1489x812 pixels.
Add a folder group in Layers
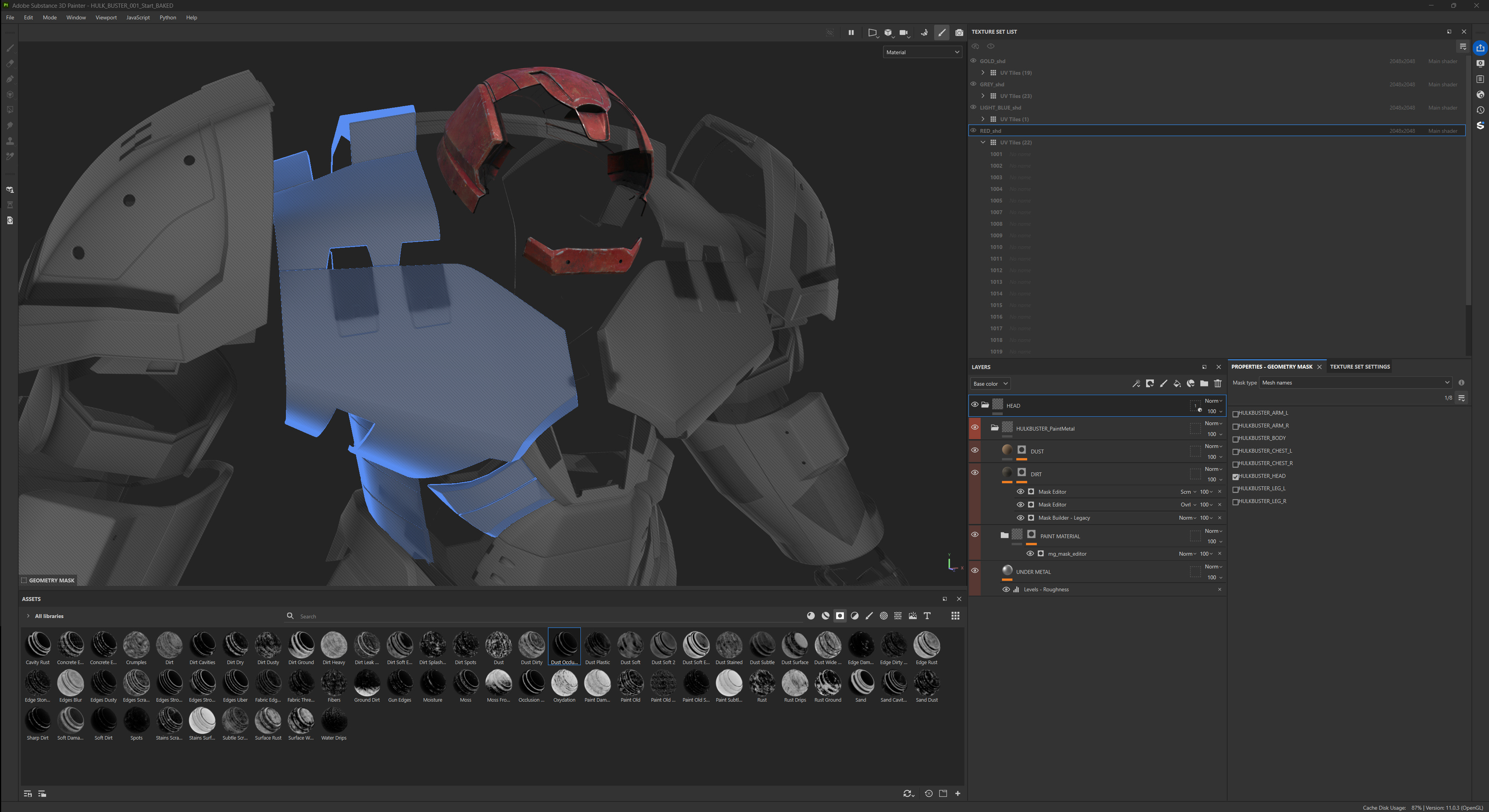pyautogui.click(x=1204, y=383)
